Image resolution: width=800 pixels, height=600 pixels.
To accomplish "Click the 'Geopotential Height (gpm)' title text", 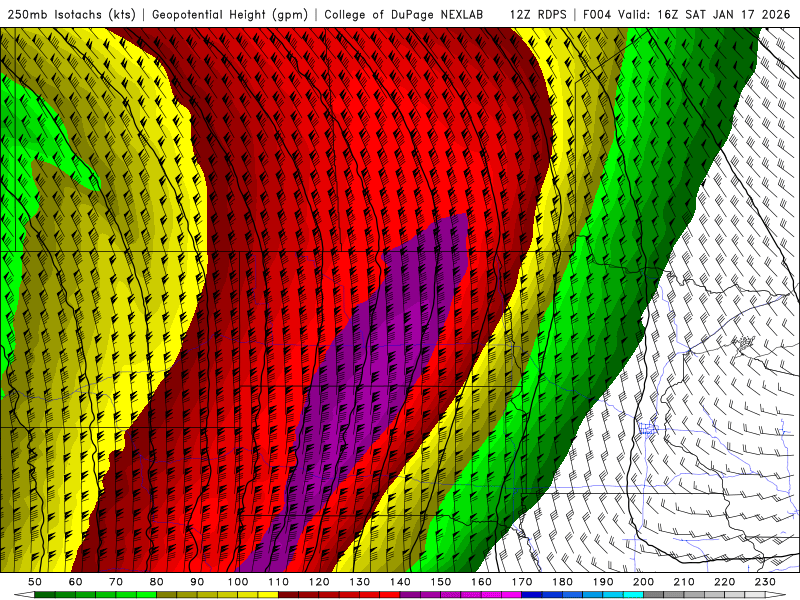I will point(230,14).
